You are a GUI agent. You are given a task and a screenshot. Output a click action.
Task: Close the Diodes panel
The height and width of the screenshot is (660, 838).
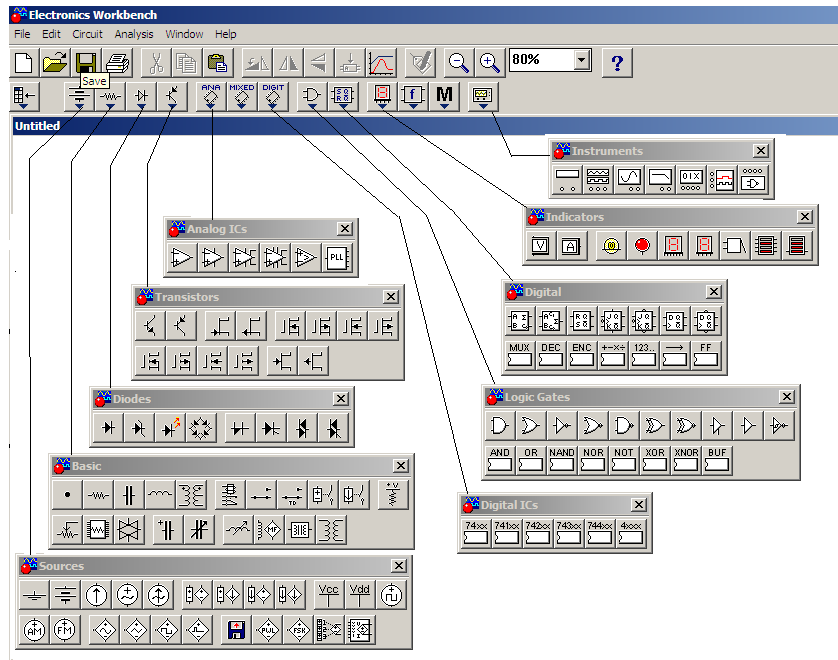340,399
